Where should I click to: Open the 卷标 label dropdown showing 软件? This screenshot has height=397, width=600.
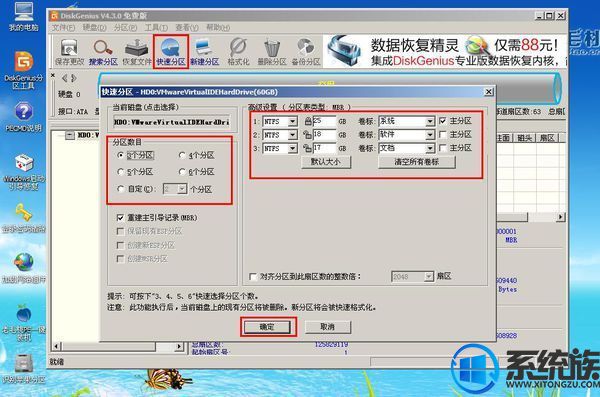tap(430, 135)
